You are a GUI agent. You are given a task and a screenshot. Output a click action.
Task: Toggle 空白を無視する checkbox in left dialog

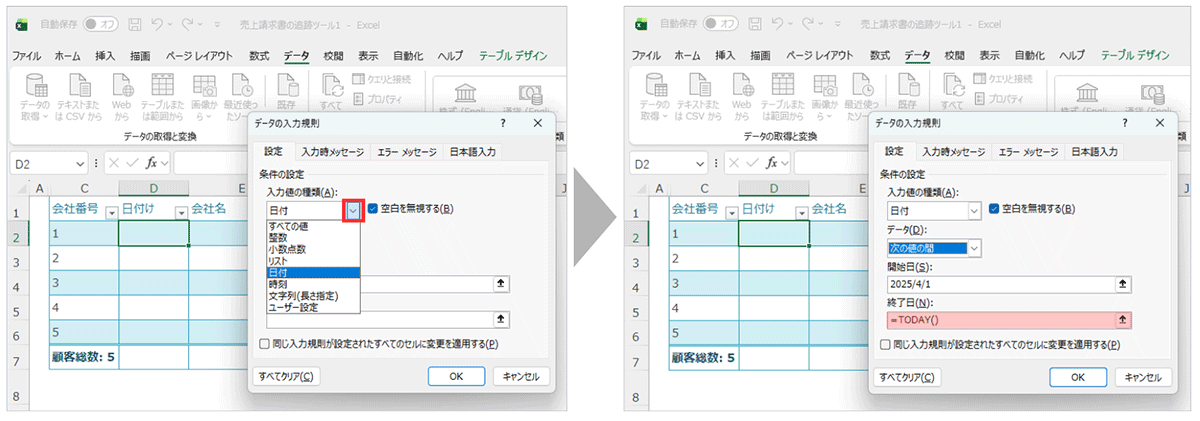click(x=374, y=209)
